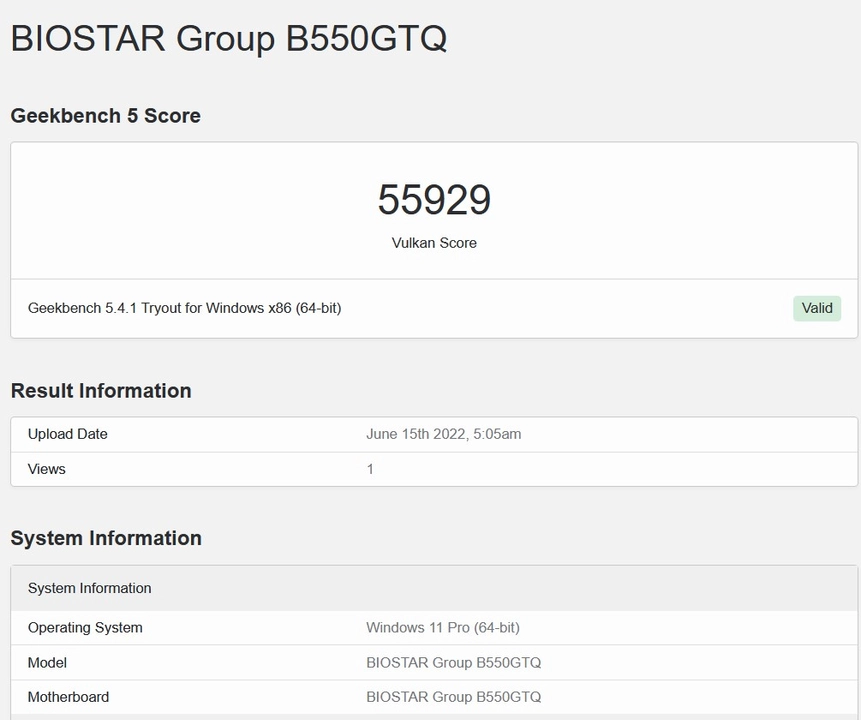Select the 55929 score value
This screenshot has width=861, height=720.
434,199
